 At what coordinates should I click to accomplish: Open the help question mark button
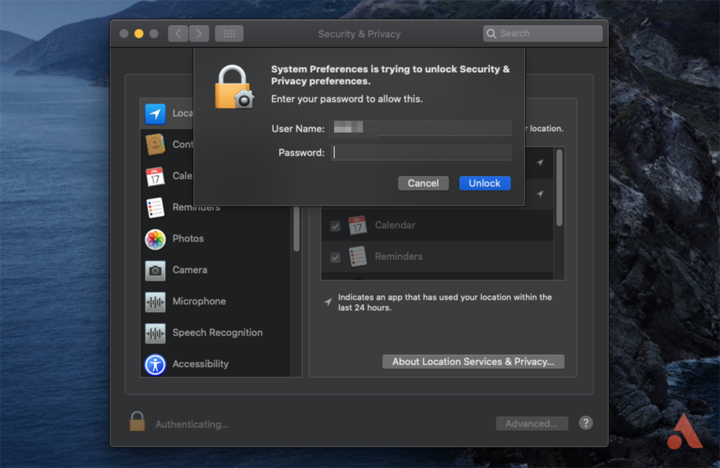click(x=586, y=423)
